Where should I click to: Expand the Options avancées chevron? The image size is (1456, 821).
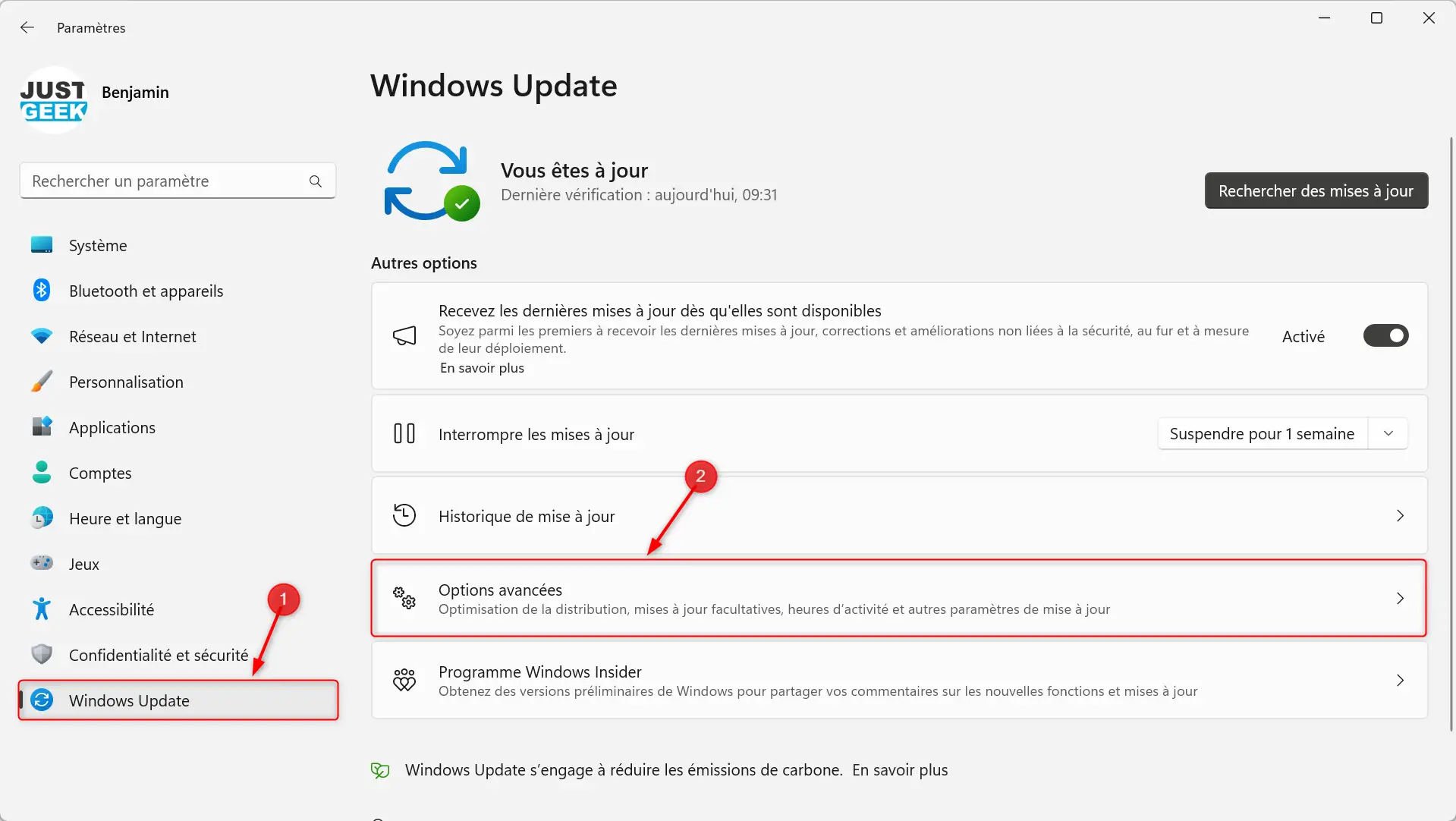[1400, 598]
